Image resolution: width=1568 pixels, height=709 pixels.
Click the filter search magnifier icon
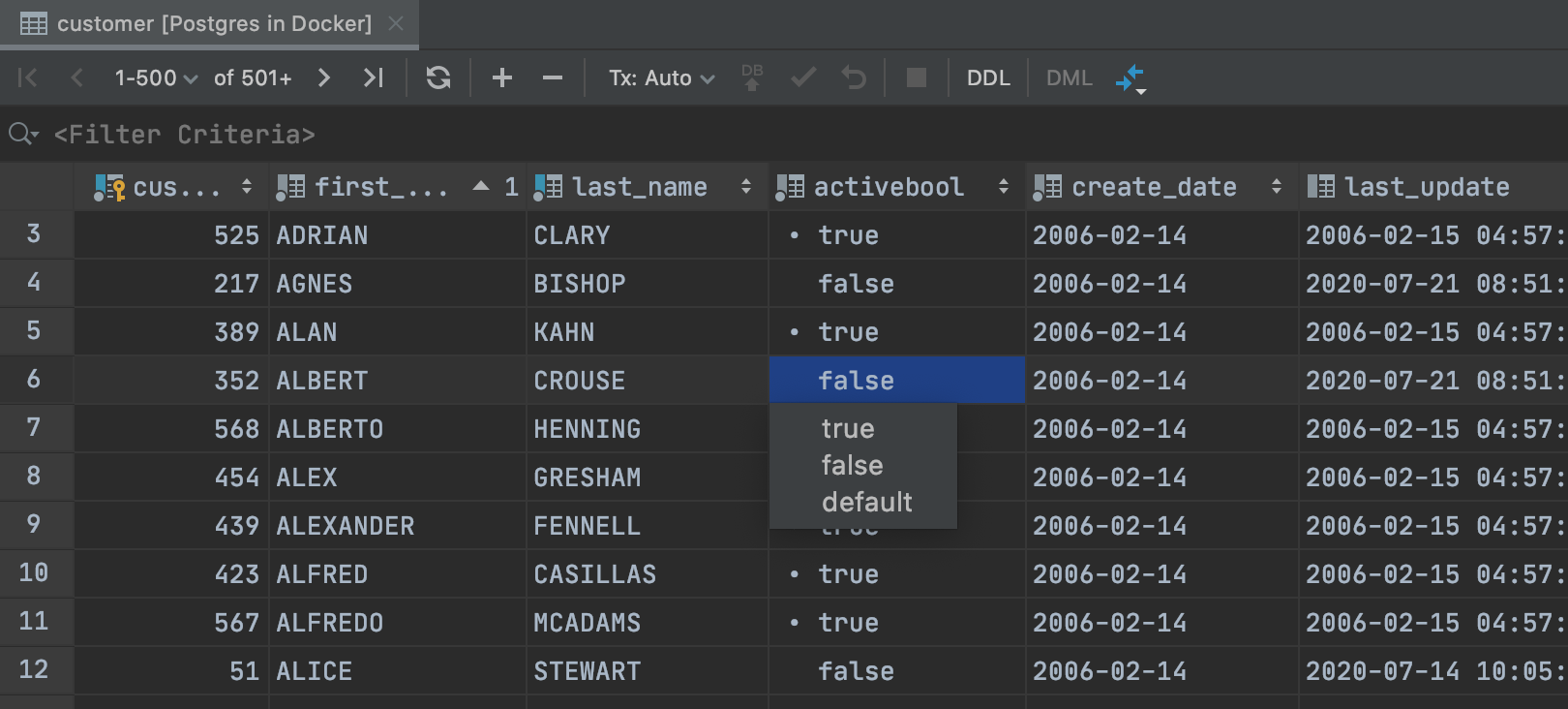22,134
